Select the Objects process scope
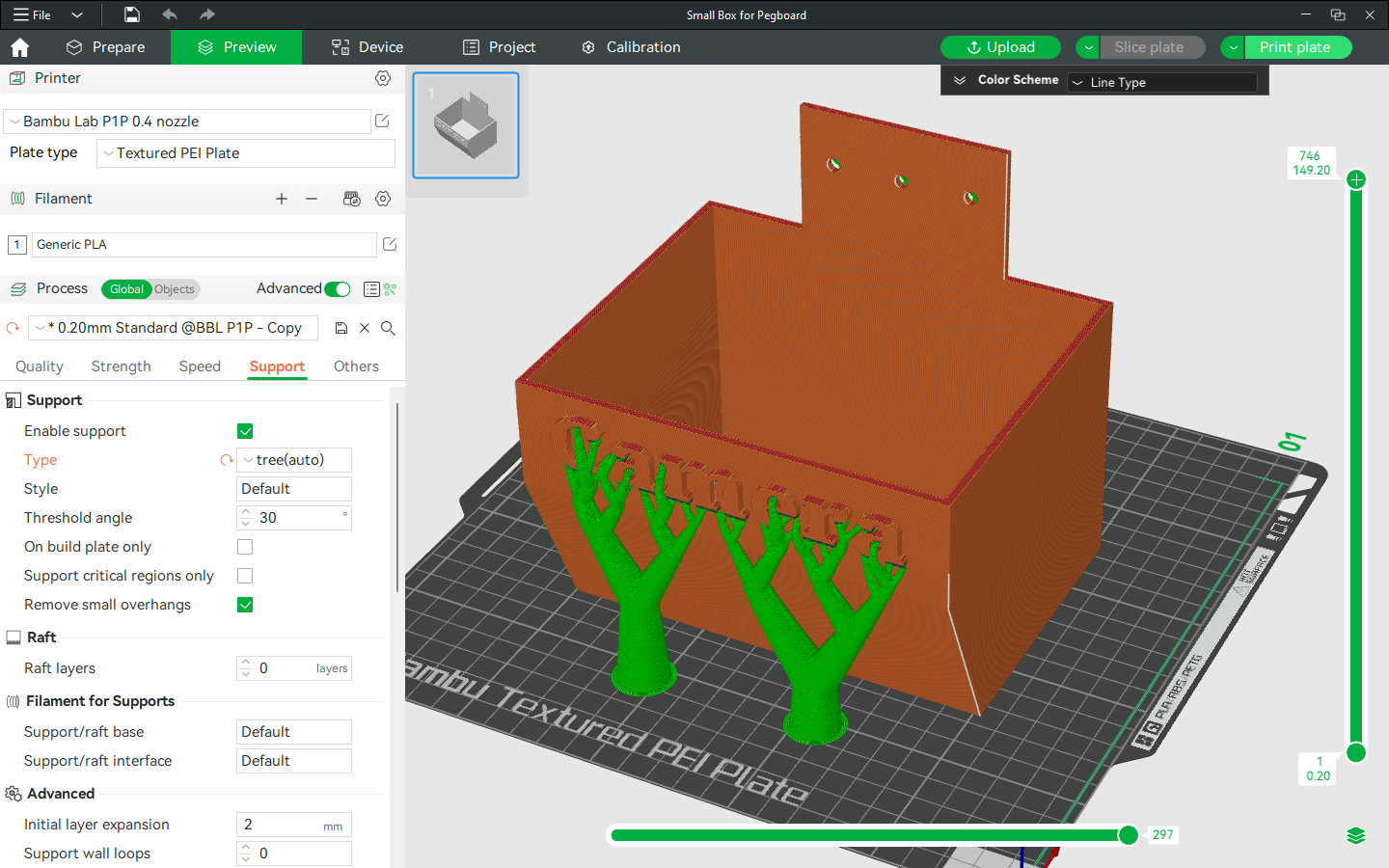This screenshot has width=1389, height=868. pos(175,289)
